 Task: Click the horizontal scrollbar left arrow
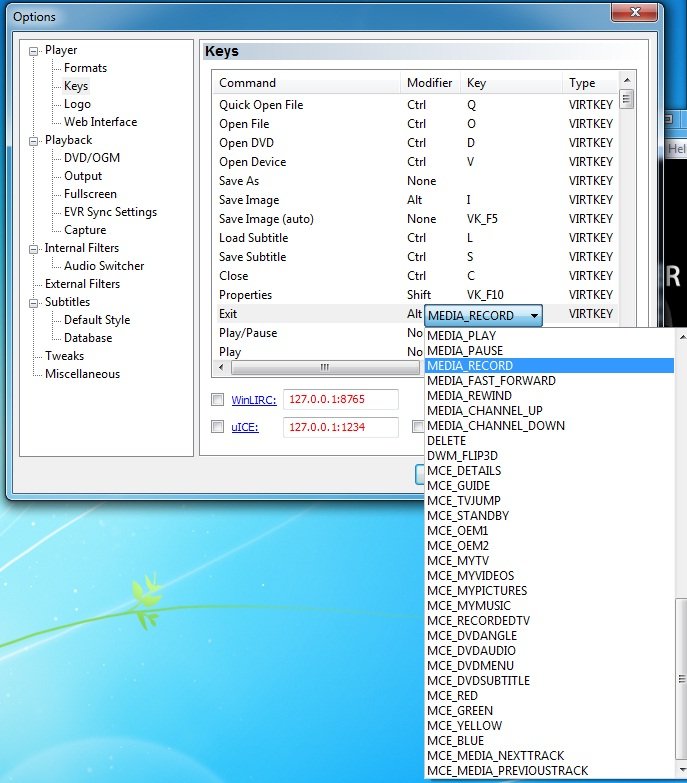(221, 368)
